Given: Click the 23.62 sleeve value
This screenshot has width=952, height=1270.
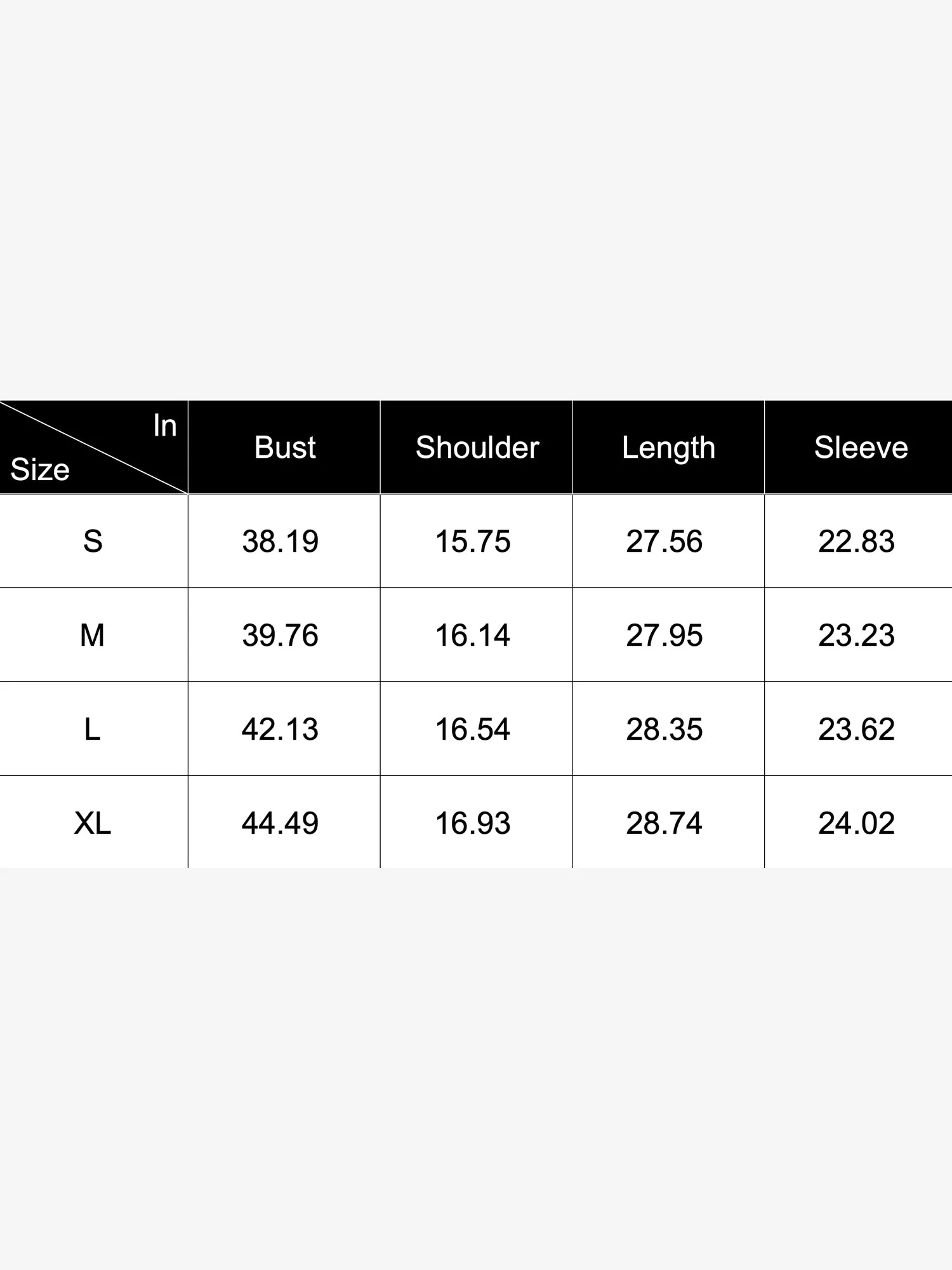Looking at the screenshot, I should (857, 730).
